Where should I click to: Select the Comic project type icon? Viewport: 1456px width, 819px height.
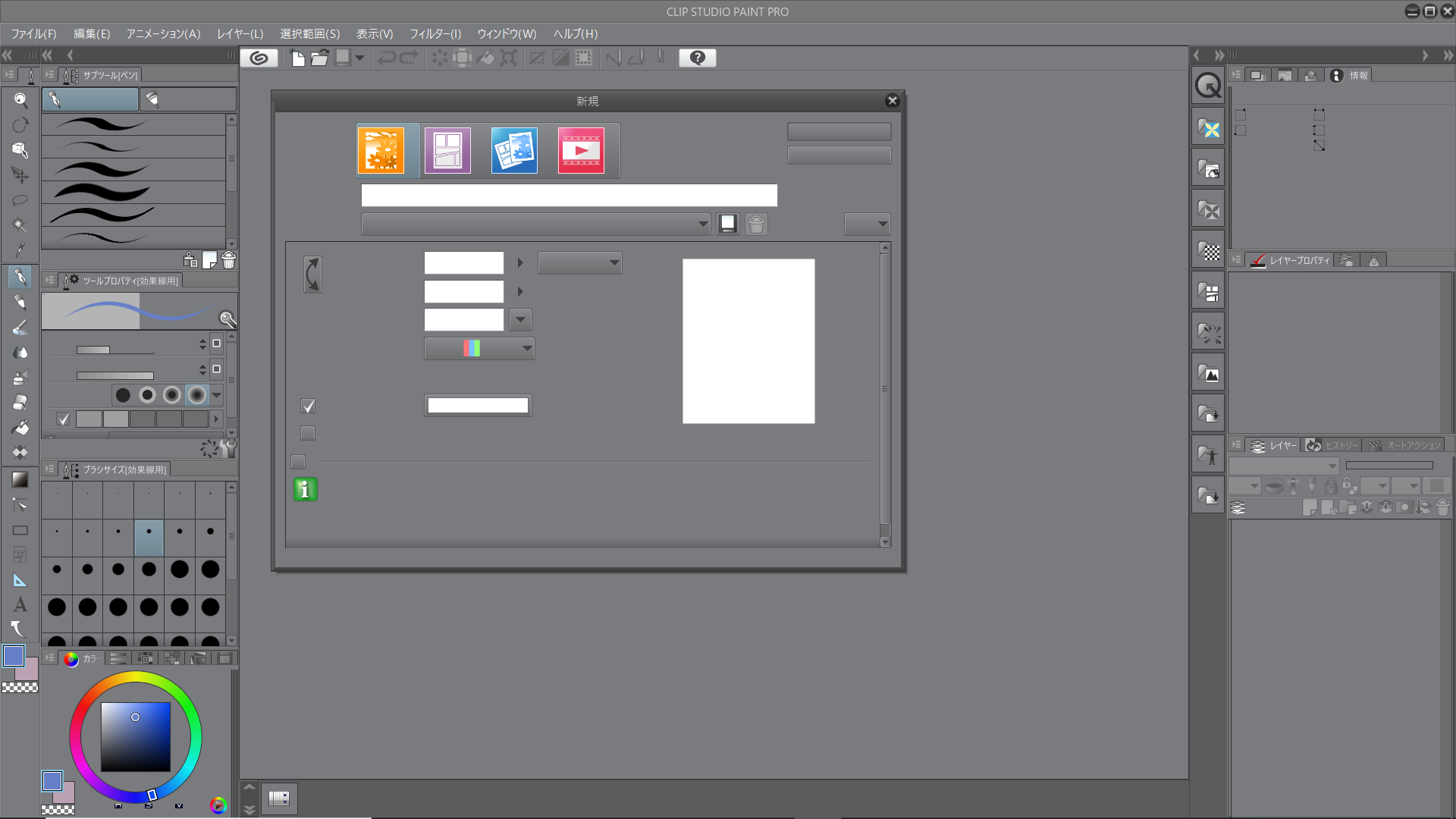coord(447,151)
